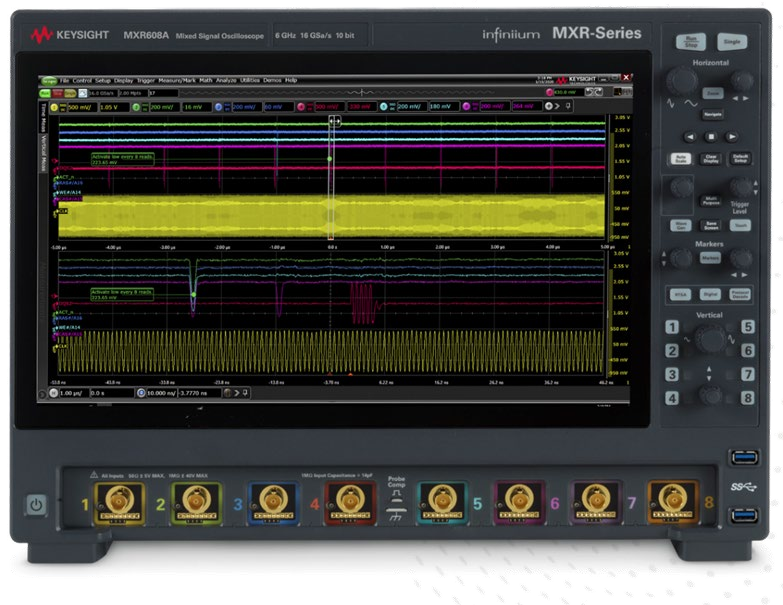The image size is (783, 605).
Task: Click channel 1 offset field 1.05 V
Action: 113,107
